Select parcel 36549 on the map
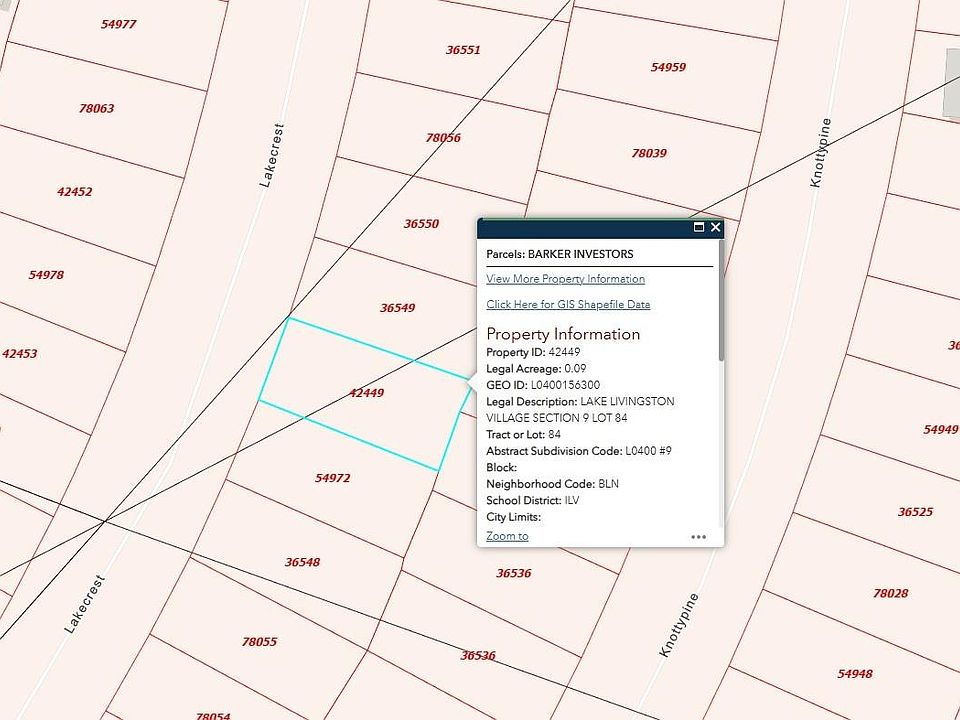Viewport: 960px width, 720px height. tap(397, 308)
